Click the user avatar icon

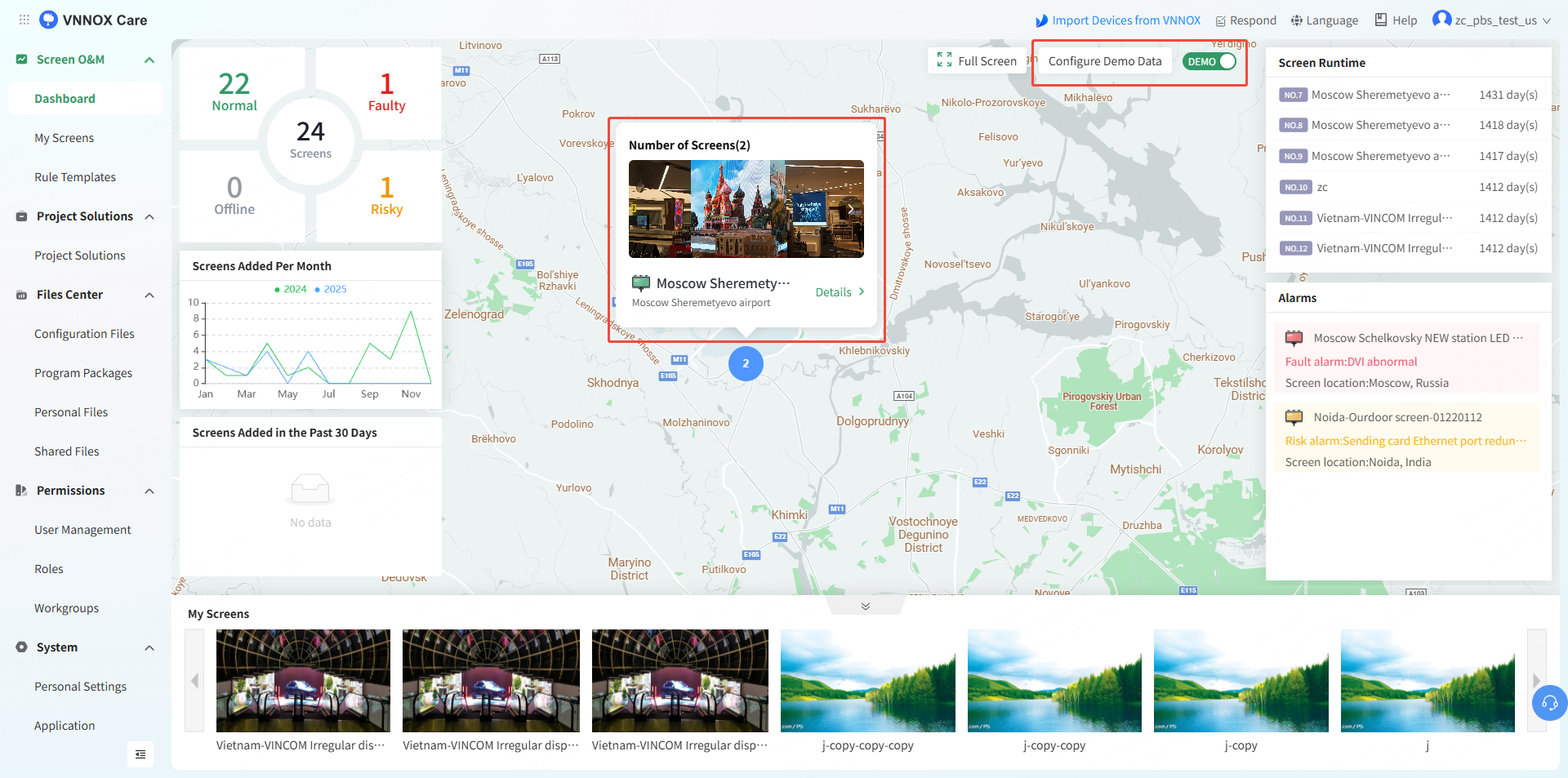coord(1441,20)
